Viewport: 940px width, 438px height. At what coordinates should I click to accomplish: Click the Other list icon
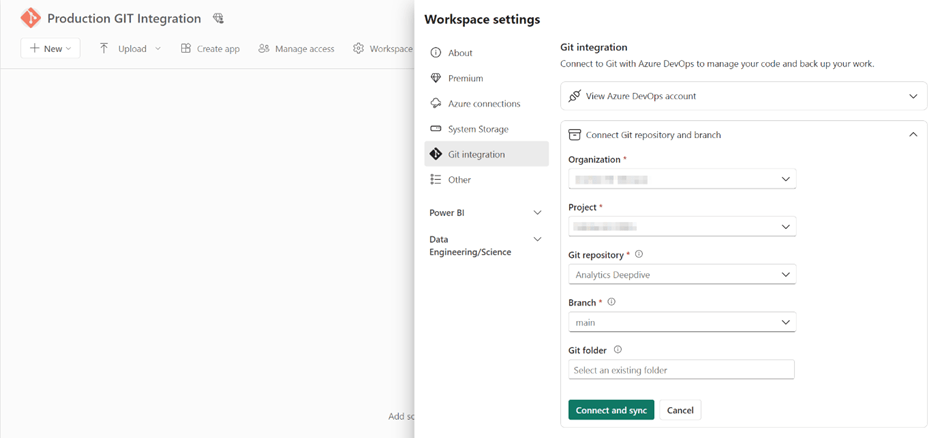[x=436, y=180]
